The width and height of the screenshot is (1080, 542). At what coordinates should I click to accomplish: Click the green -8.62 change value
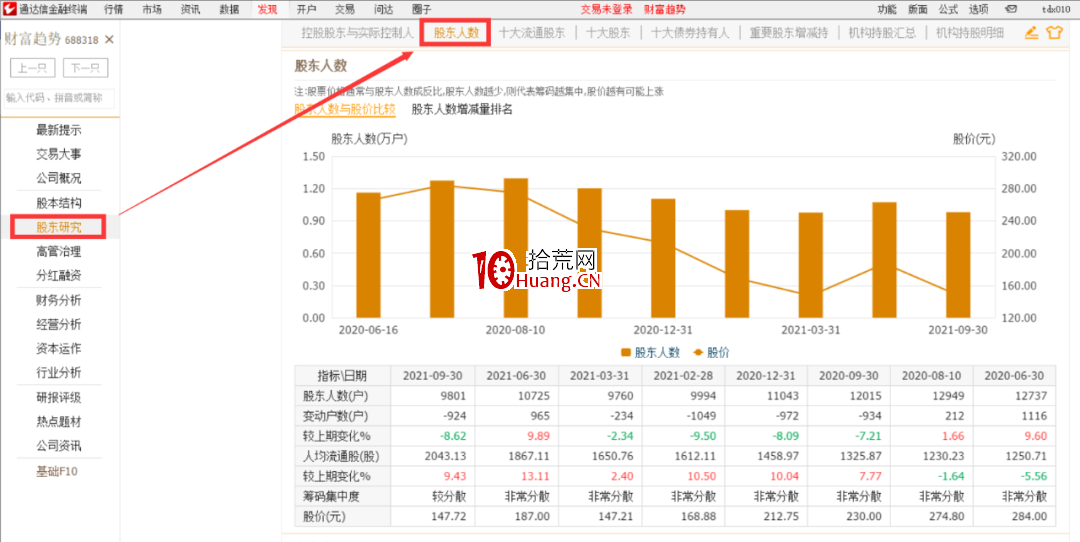click(454, 436)
